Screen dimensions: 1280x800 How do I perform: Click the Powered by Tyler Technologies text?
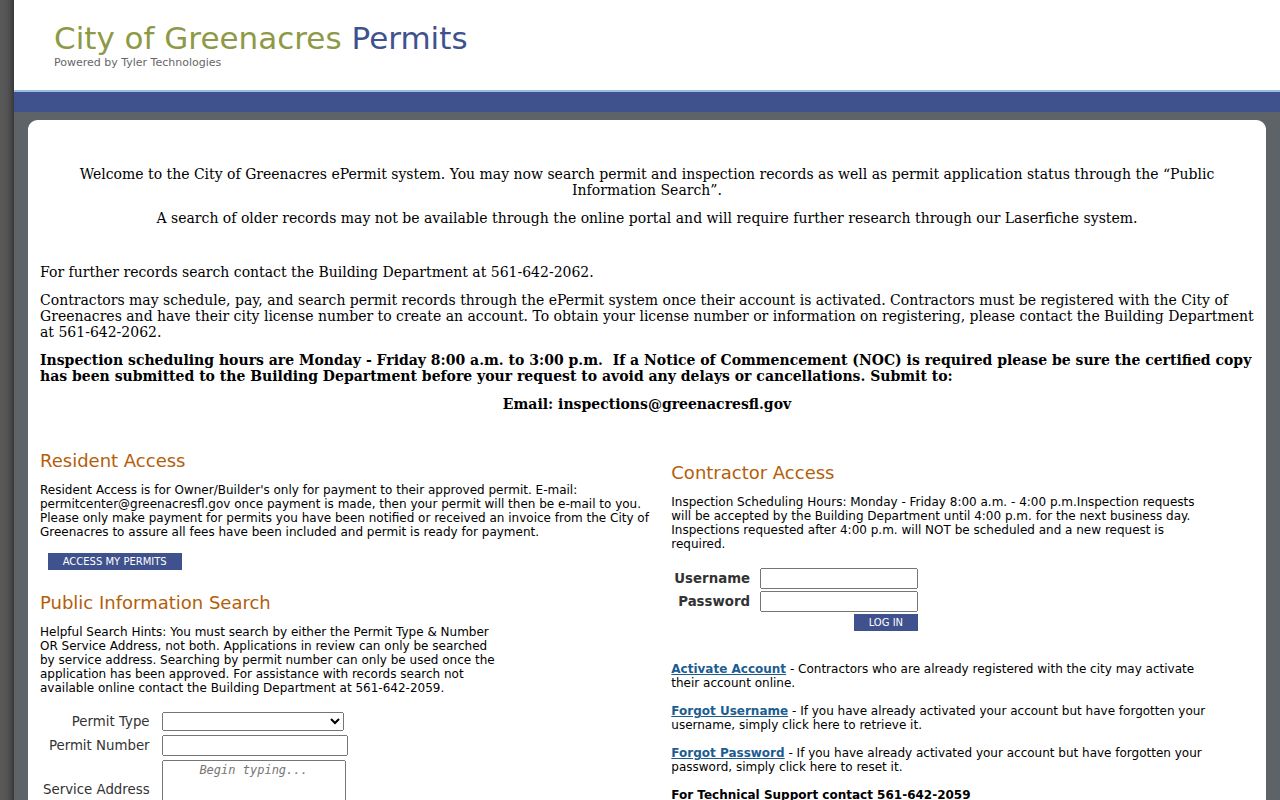(x=137, y=62)
